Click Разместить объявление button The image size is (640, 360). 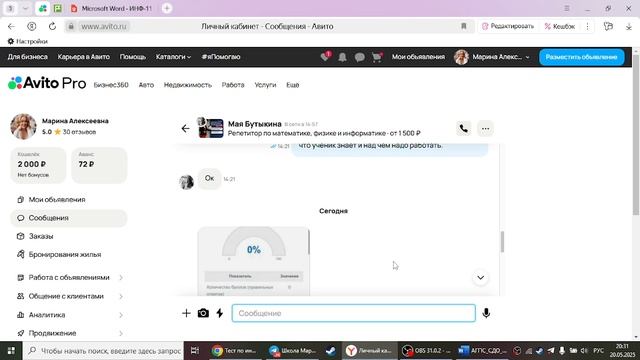pos(581,57)
